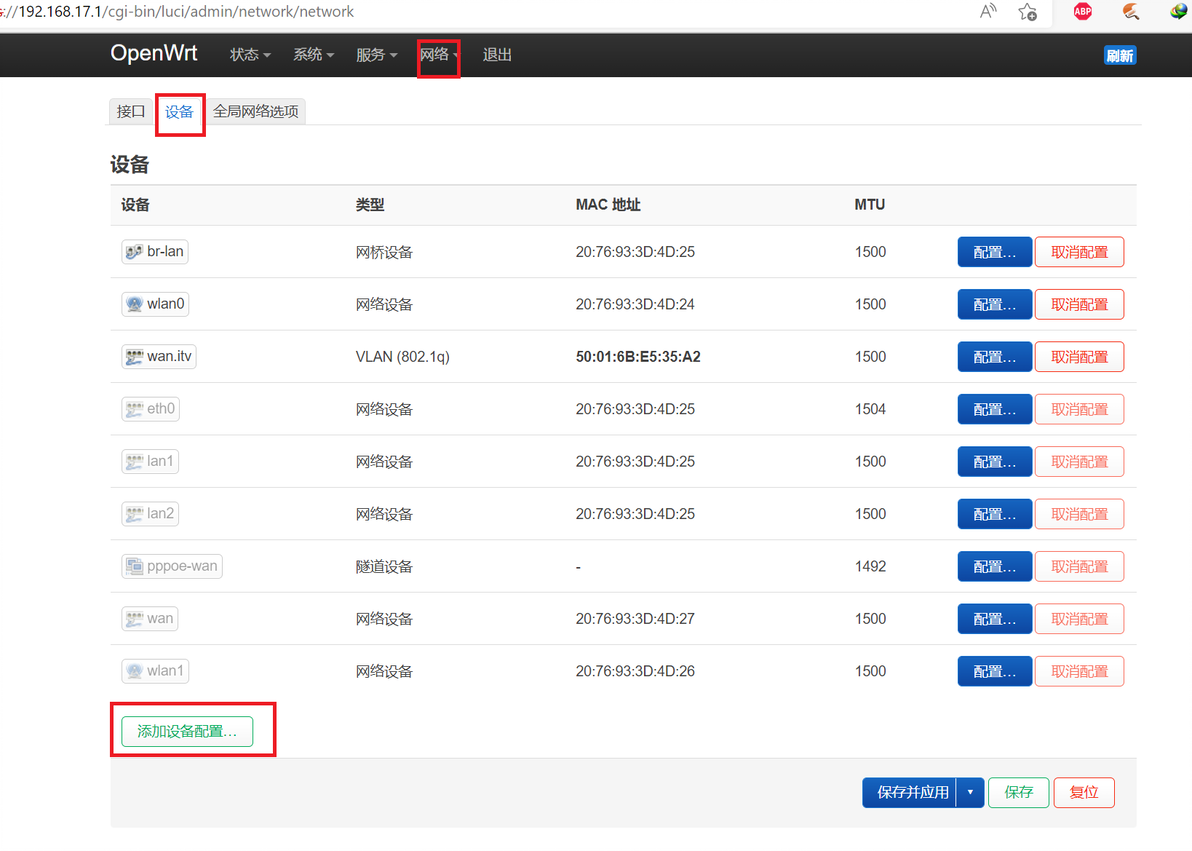
Task: Unconfigure the wan.itv device
Action: pyautogui.click(x=1079, y=357)
